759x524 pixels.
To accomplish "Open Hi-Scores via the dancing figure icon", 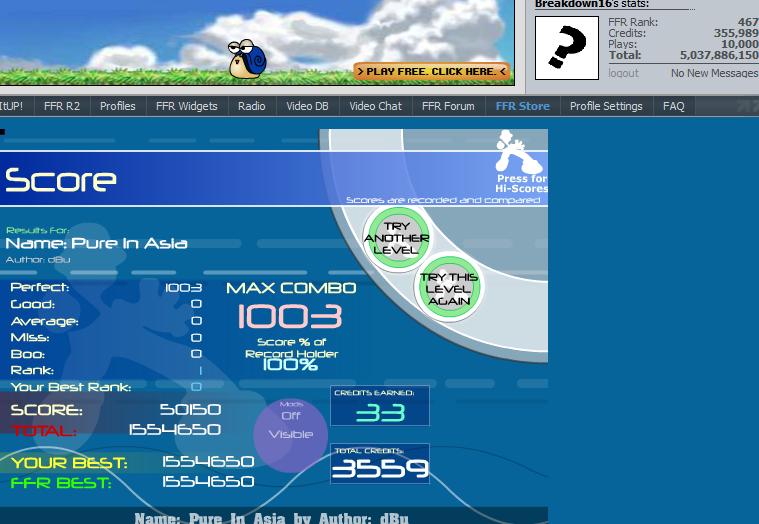I will click(x=520, y=161).
